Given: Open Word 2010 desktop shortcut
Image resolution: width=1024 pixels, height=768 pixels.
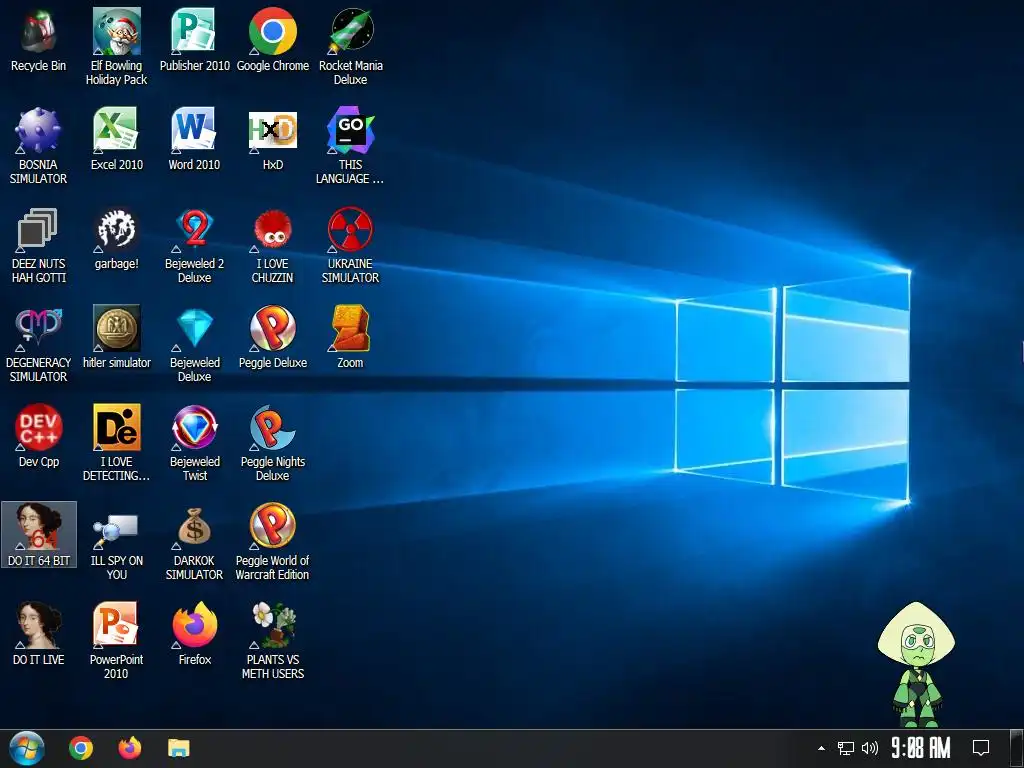Looking at the screenshot, I should (195, 139).
